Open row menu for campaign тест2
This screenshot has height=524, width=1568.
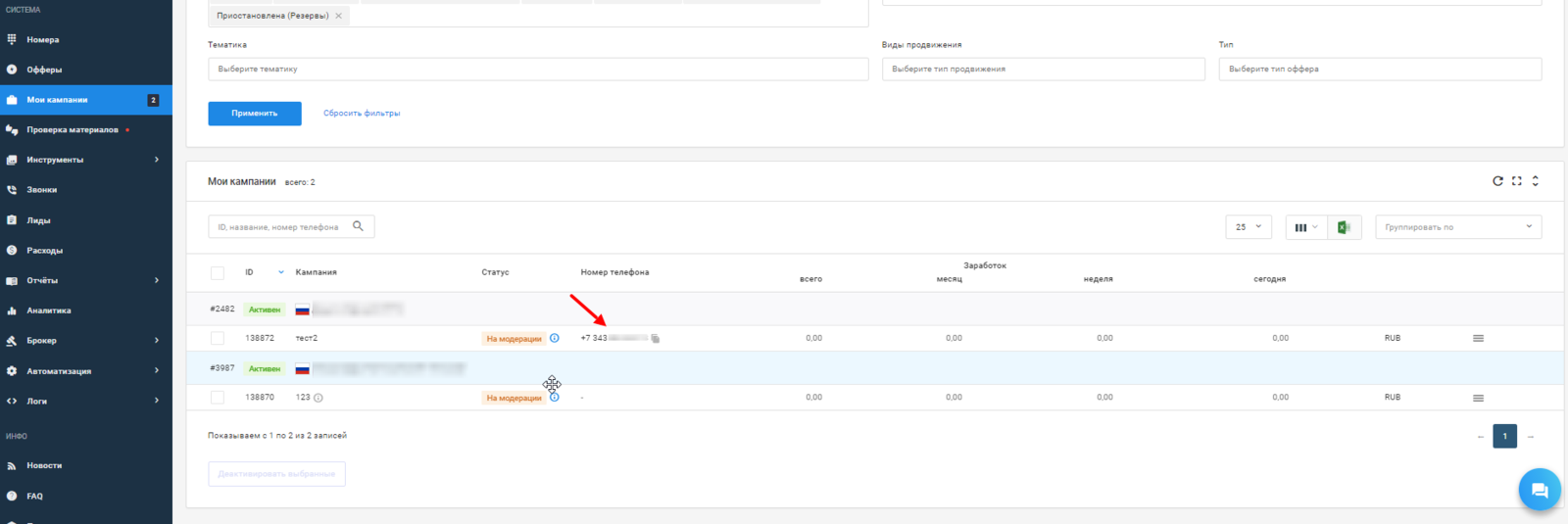pos(1478,338)
